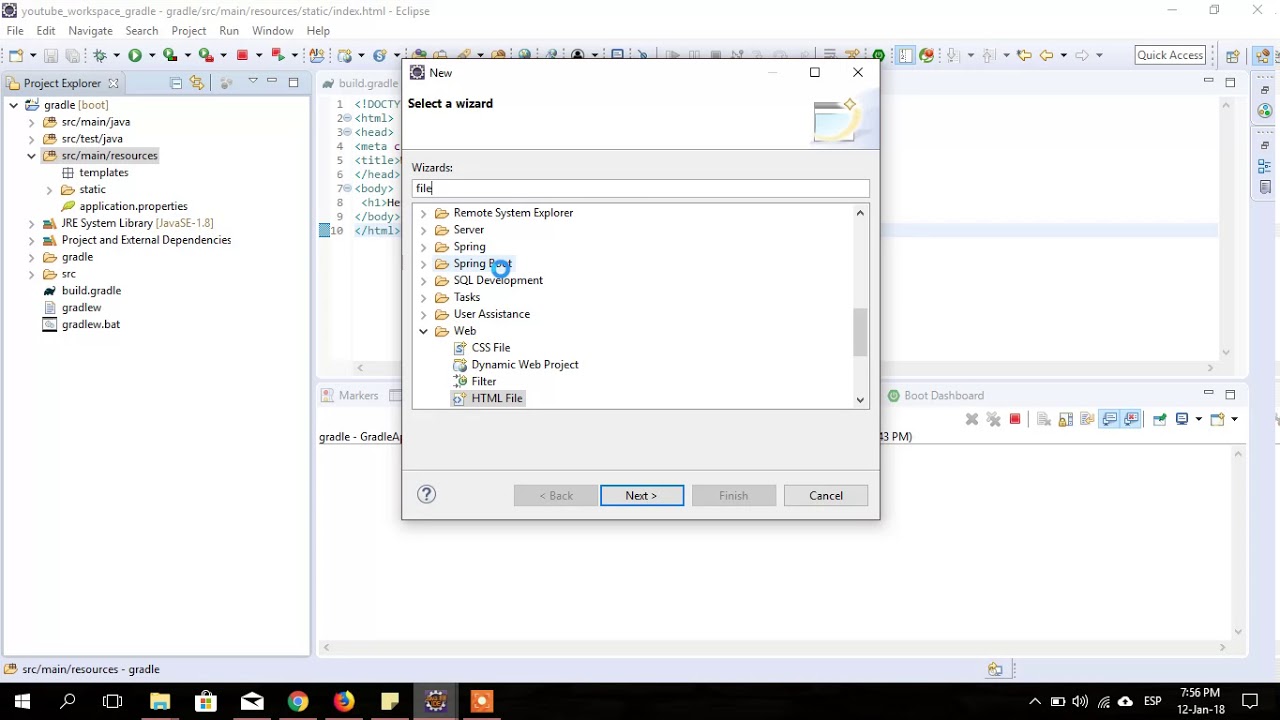This screenshot has width=1280, height=720.
Task: Open Chrome from the taskbar
Action: (297, 701)
